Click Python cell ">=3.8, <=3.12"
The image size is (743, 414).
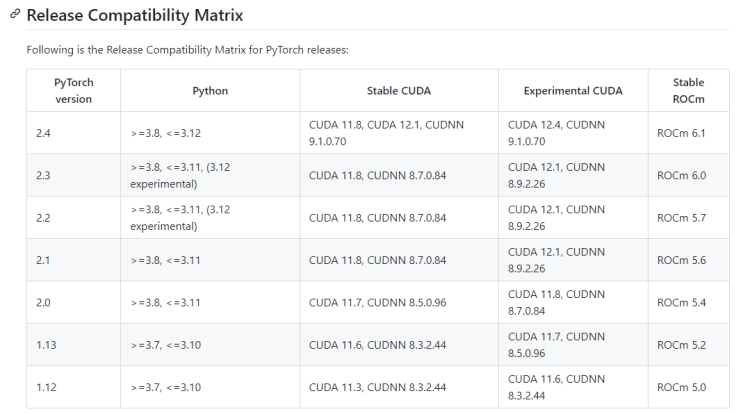[210, 133]
